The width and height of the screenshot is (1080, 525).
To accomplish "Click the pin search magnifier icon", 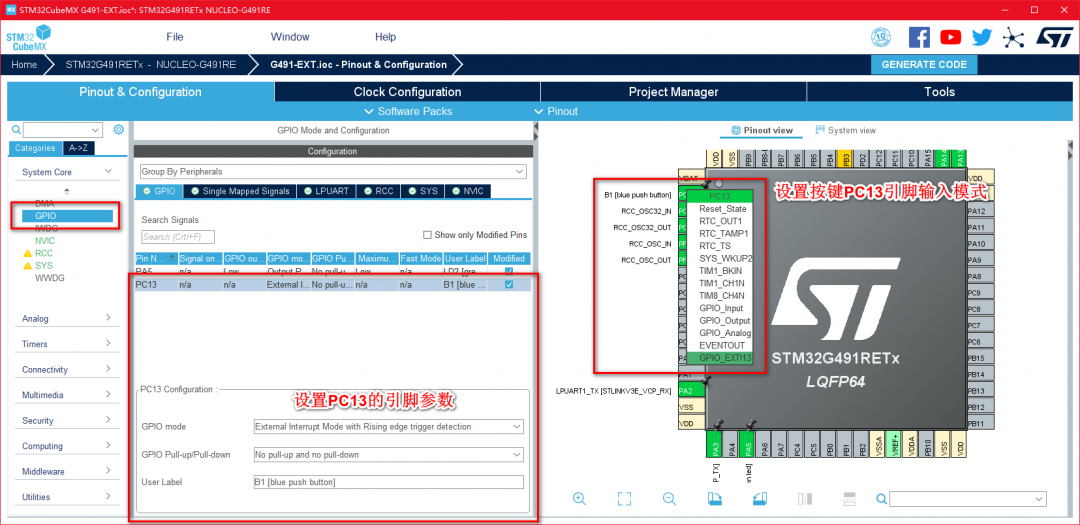I will click(882, 498).
